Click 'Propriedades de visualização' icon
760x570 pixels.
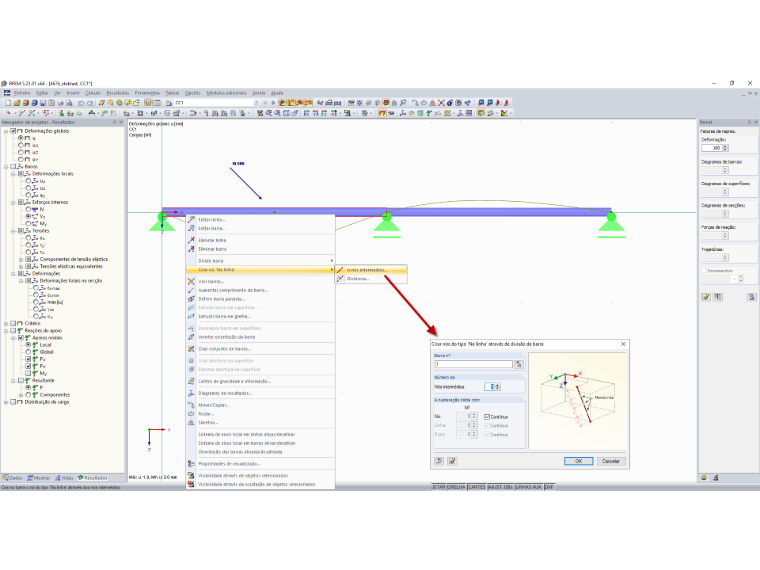tap(191, 464)
